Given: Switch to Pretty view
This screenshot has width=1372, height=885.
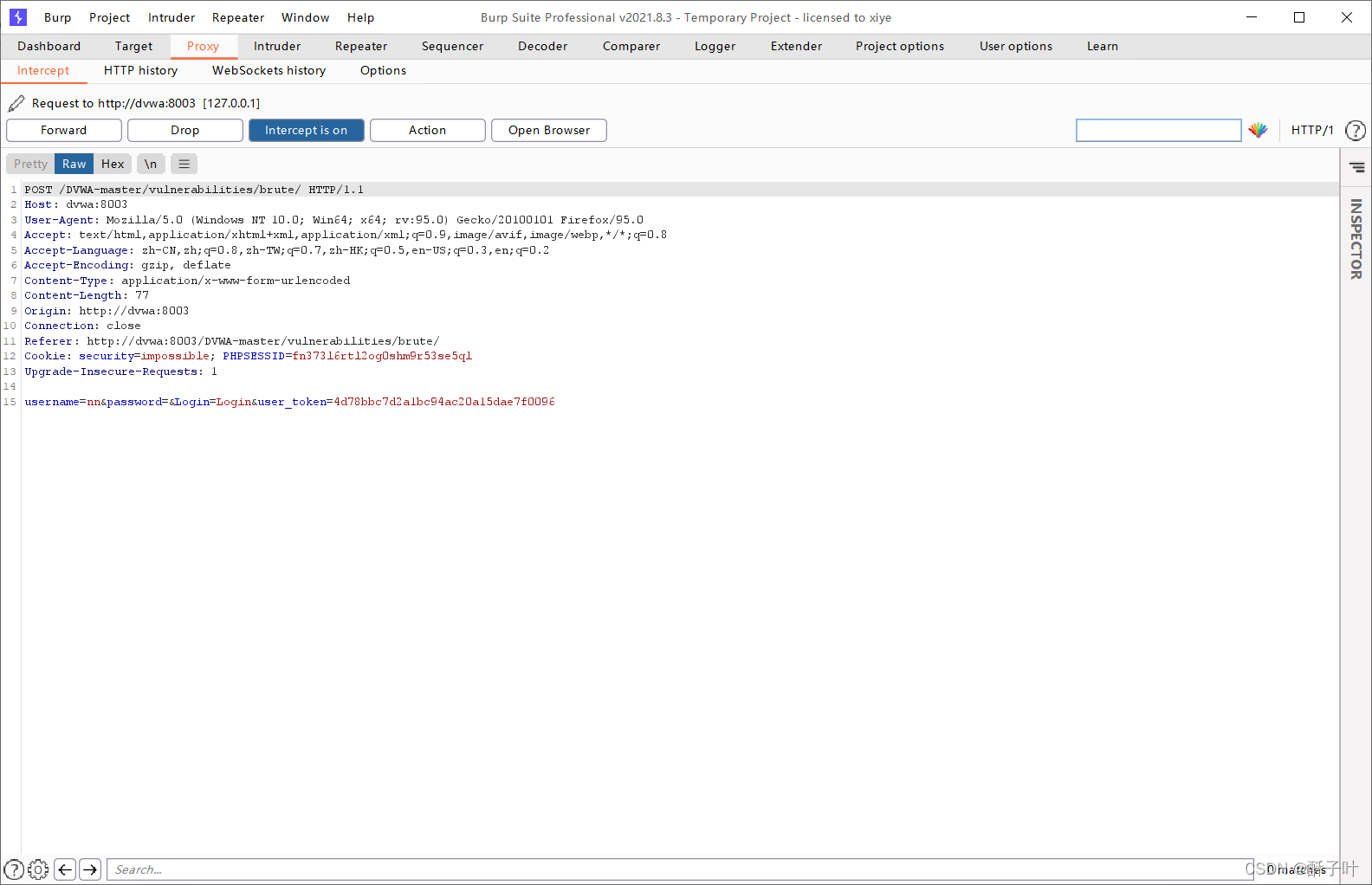Looking at the screenshot, I should (30, 164).
